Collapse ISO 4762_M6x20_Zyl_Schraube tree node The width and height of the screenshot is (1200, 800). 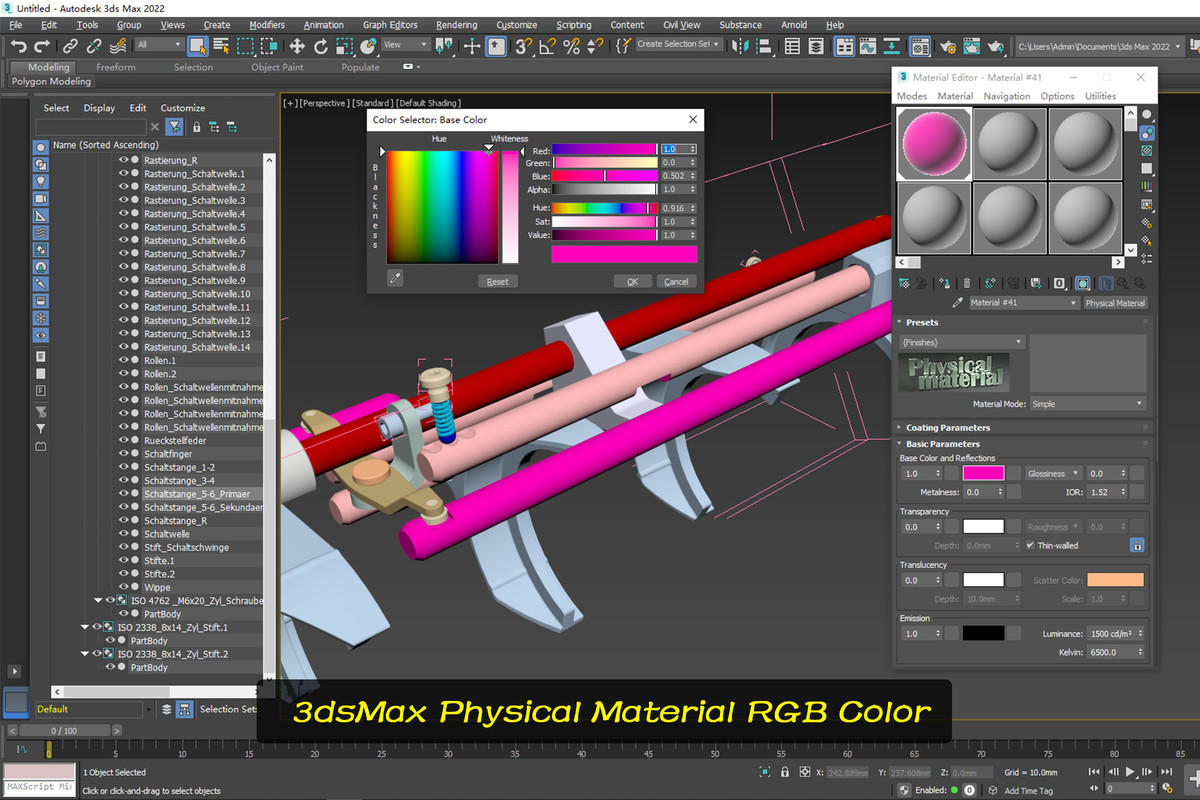point(98,601)
